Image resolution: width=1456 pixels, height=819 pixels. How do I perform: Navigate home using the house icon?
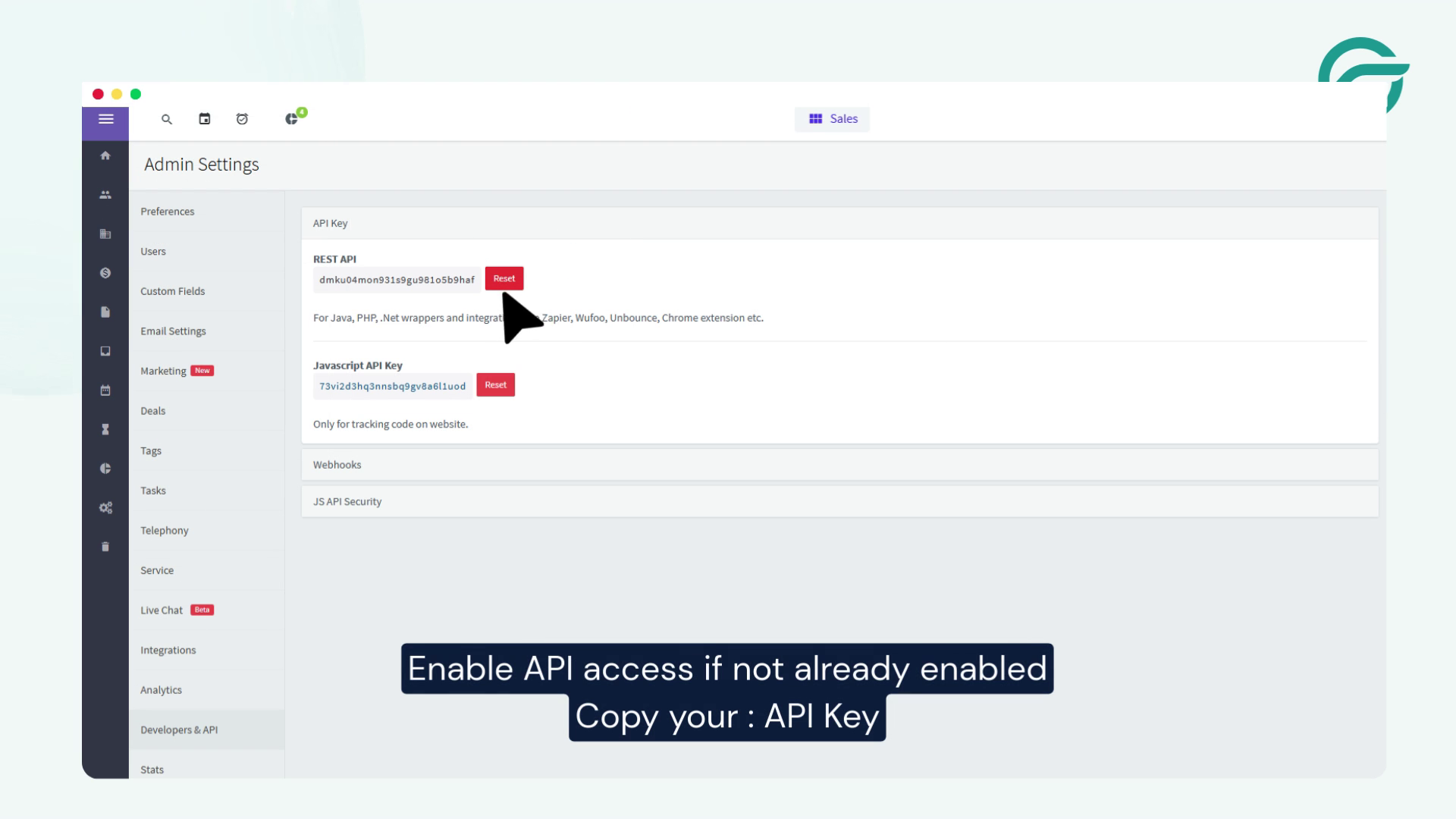click(105, 155)
